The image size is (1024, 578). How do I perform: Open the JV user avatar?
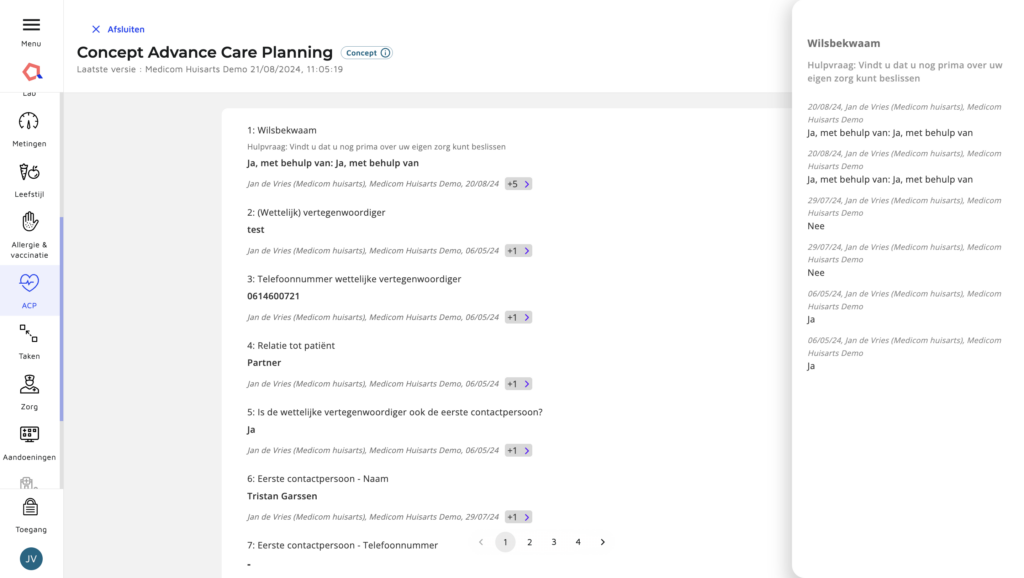click(31, 559)
